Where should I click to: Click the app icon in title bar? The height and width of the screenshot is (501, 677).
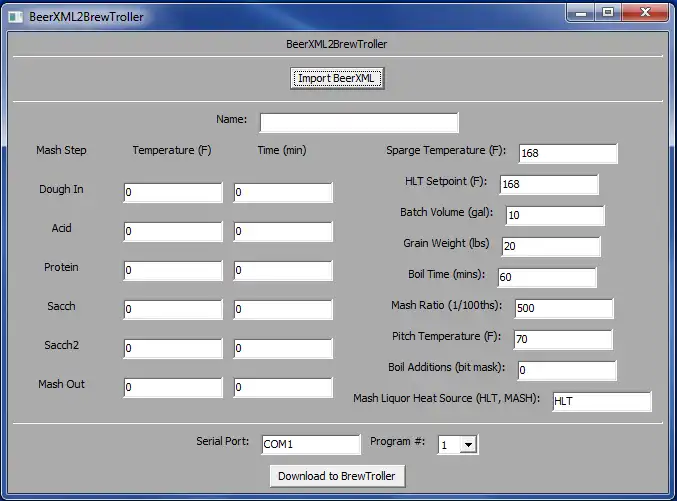pos(16,17)
